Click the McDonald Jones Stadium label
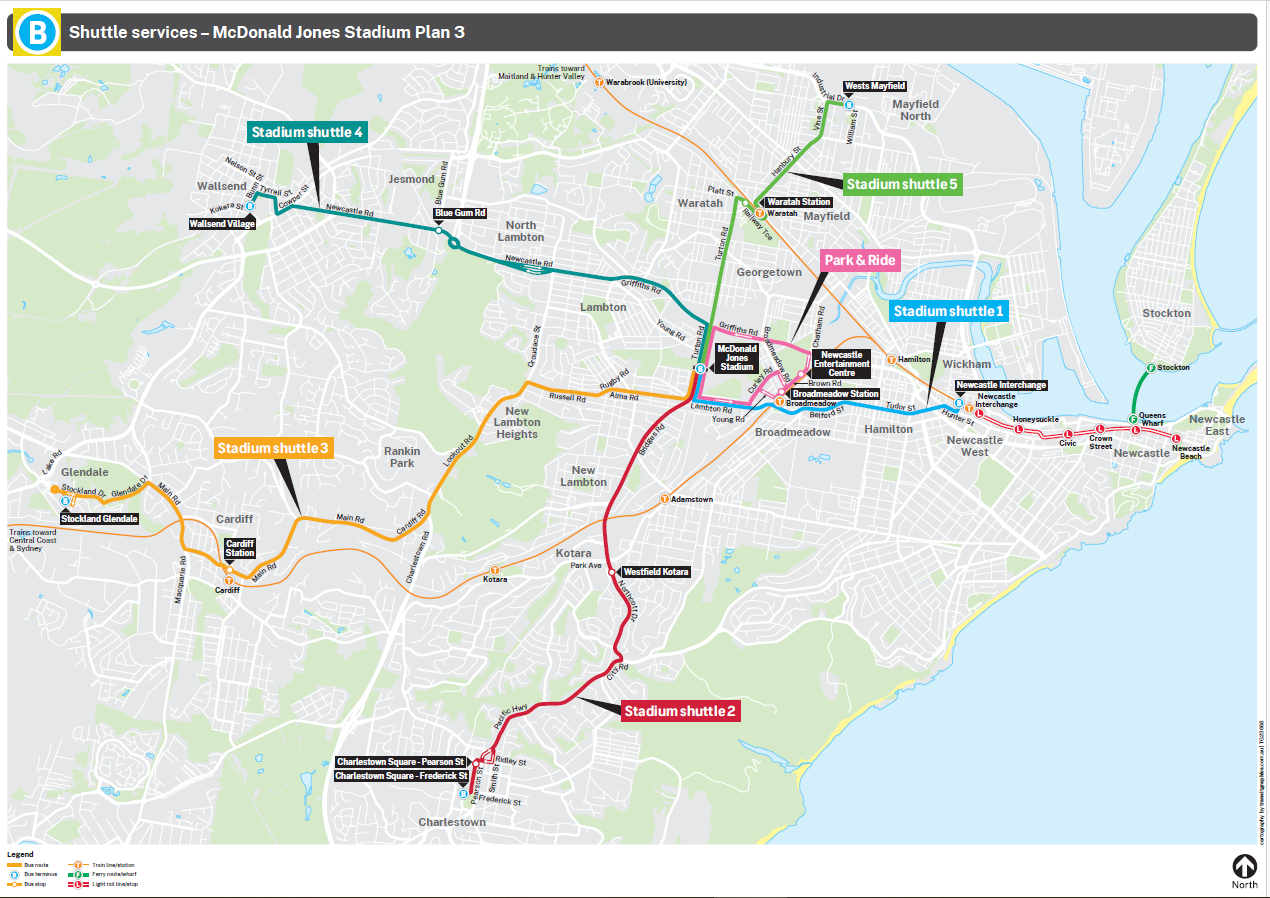This screenshot has height=898, width=1270. tap(737, 358)
